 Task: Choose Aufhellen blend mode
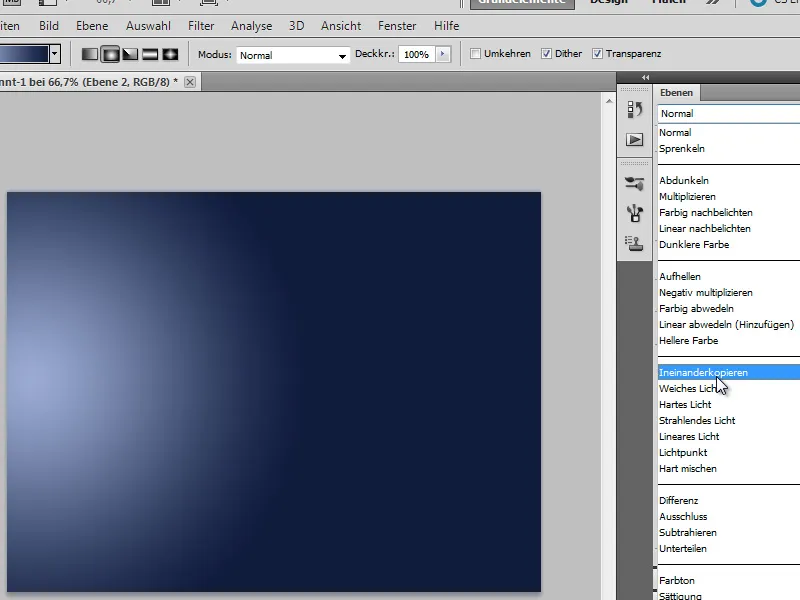click(729, 277)
